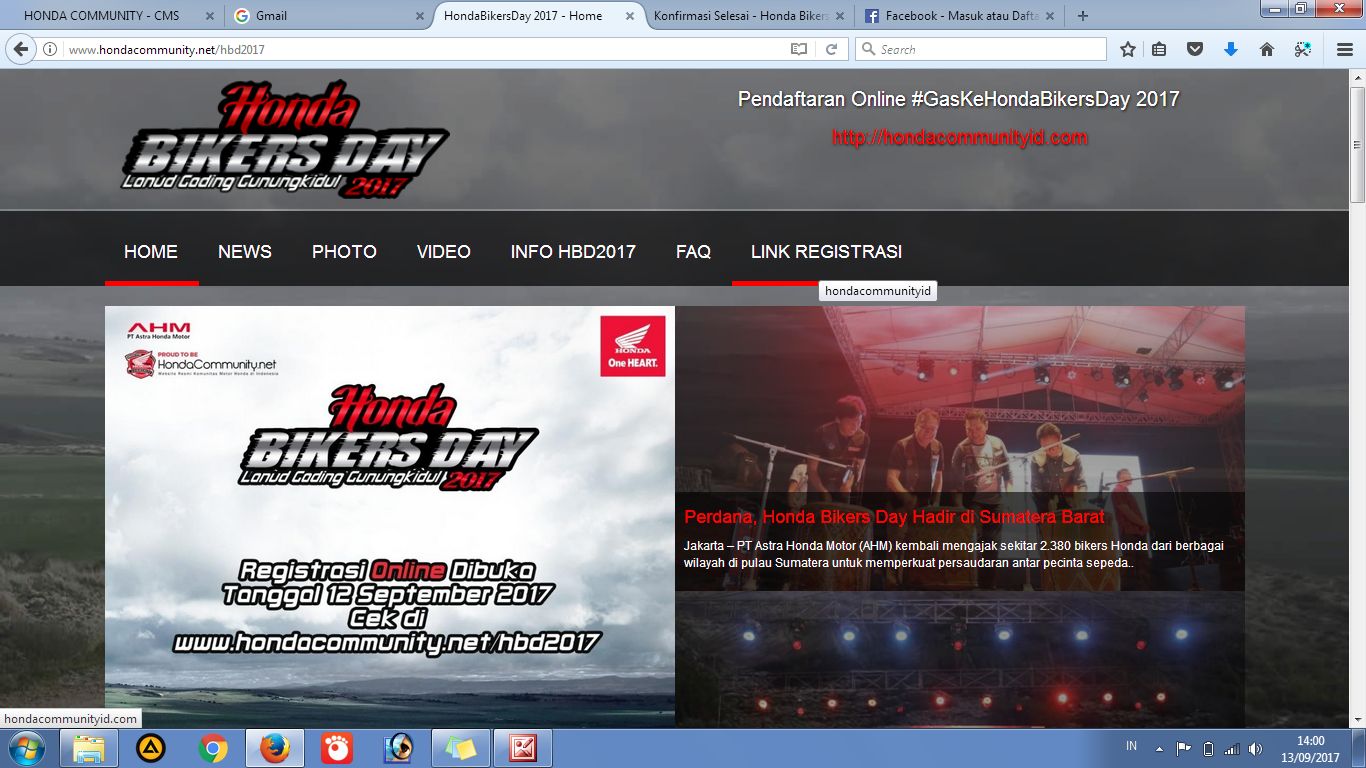Click Pendaftaran Online #GasKeHondaBikersDay 2017 heading
The width and height of the screenshot is (1366, 768).
coord(959,99)
